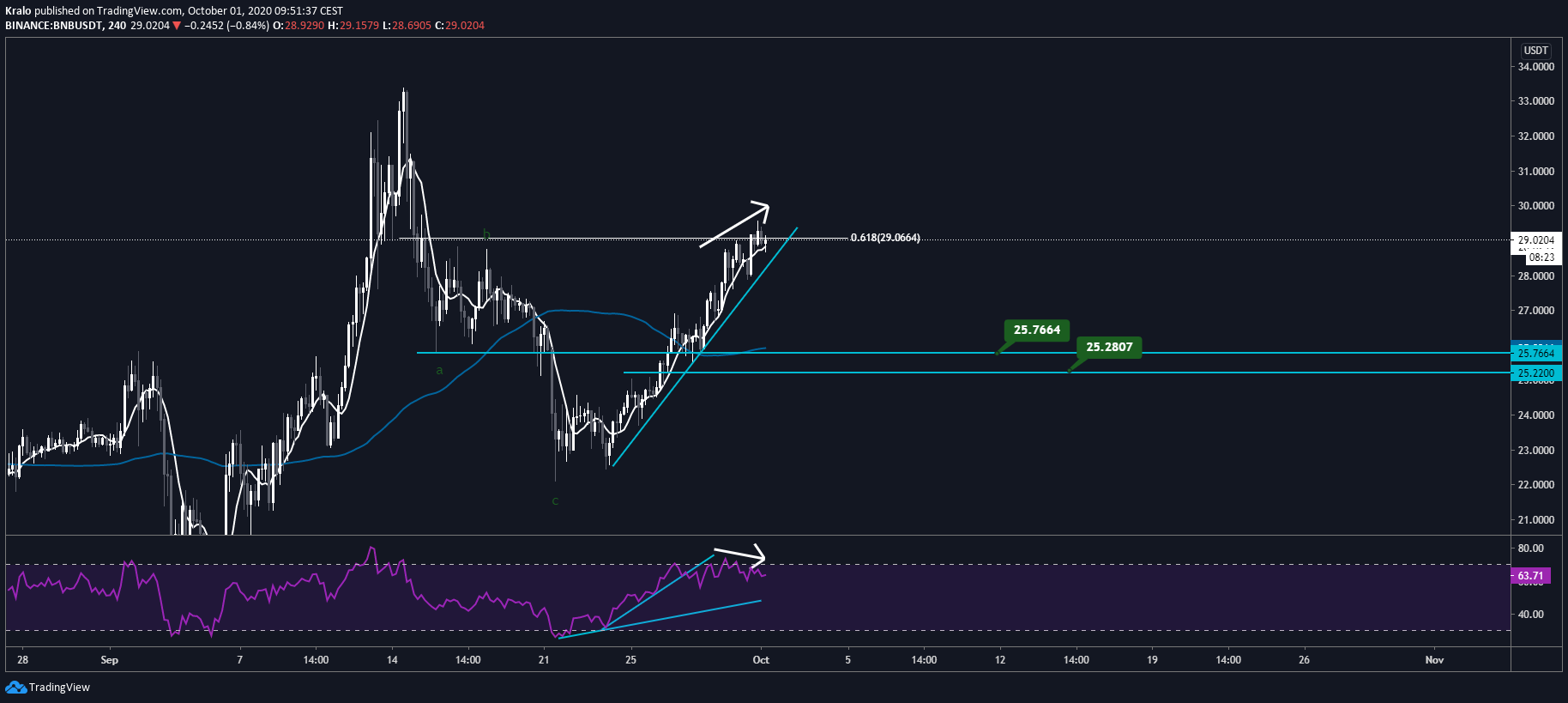The width and height of the screenshot is (1568, 703).
Task: Click the 30.0000 price axis label
Action: click(x=1536, y=206)
